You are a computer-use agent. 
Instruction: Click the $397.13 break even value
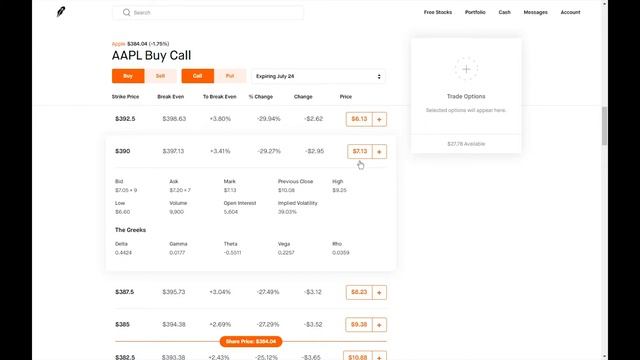[x=173, y=151]
